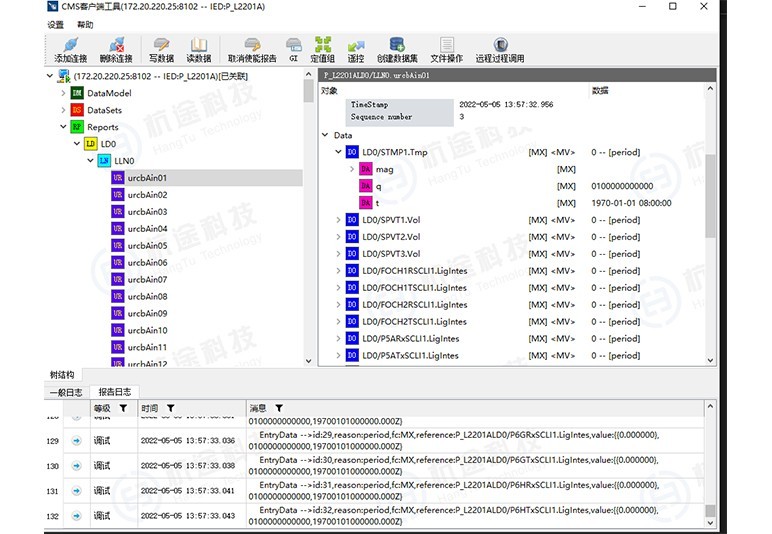Select urcbAin05 in the reports tree
Viewport: 772px width, 534px height.
tap(147, 246)
